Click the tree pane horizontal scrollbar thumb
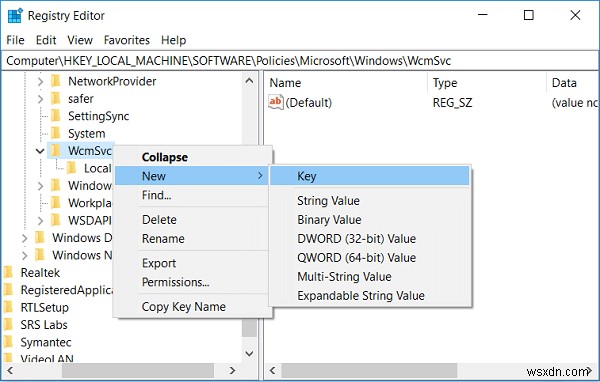Image resolution: width=600 pixels, height=382 pixels. (138, 371)
